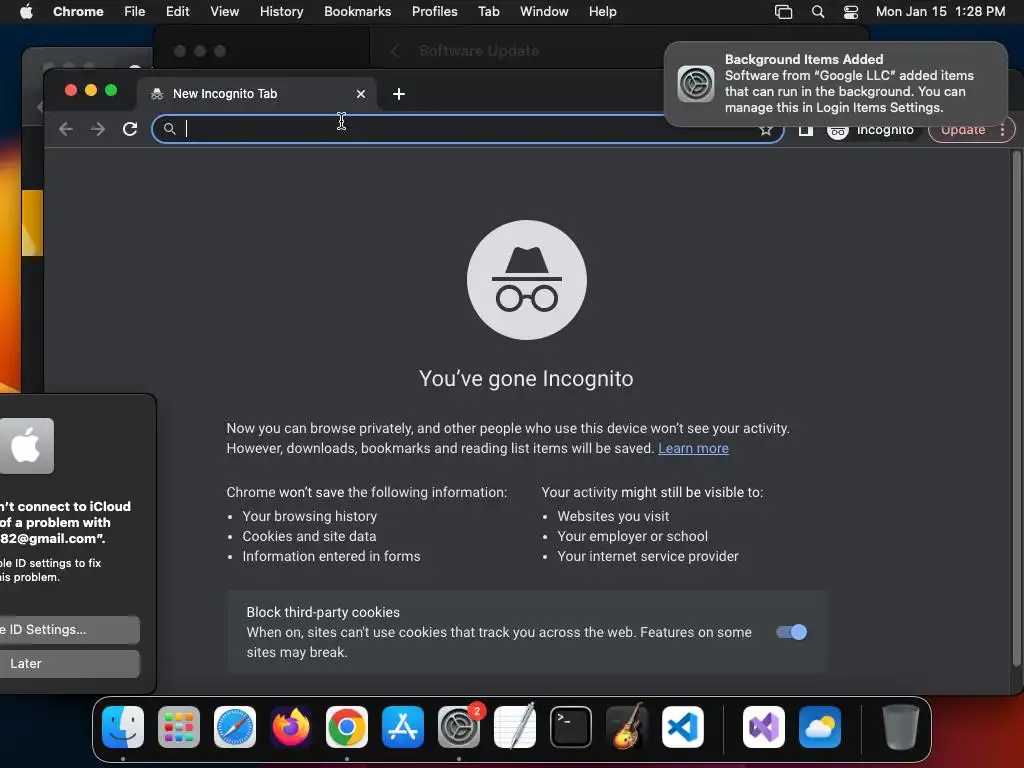Open the File menu
This screenshot has height=768, width=1024.
(x=135, y=12)
